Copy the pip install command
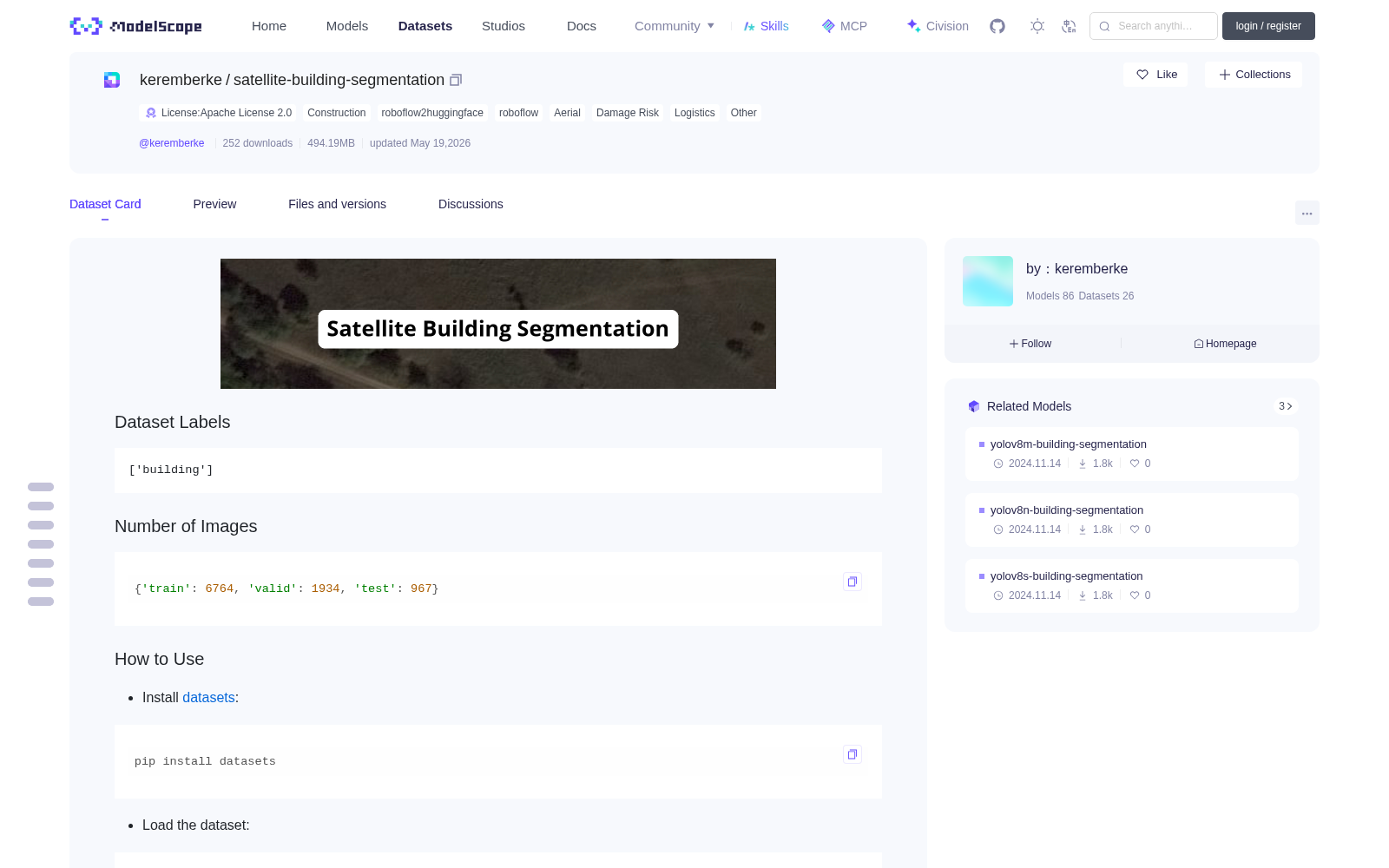The image size is (1389, 868). point(852,754)
